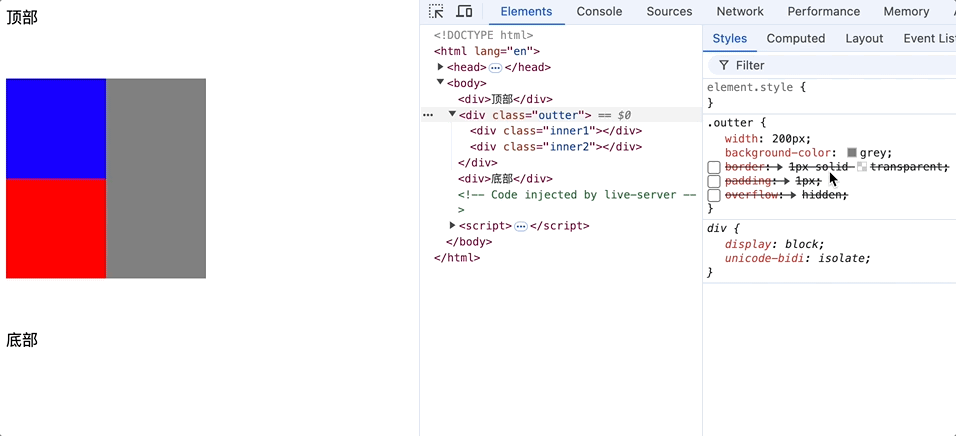Enable the padding property checkbox
956x436 pixels.
coord(715,182)
